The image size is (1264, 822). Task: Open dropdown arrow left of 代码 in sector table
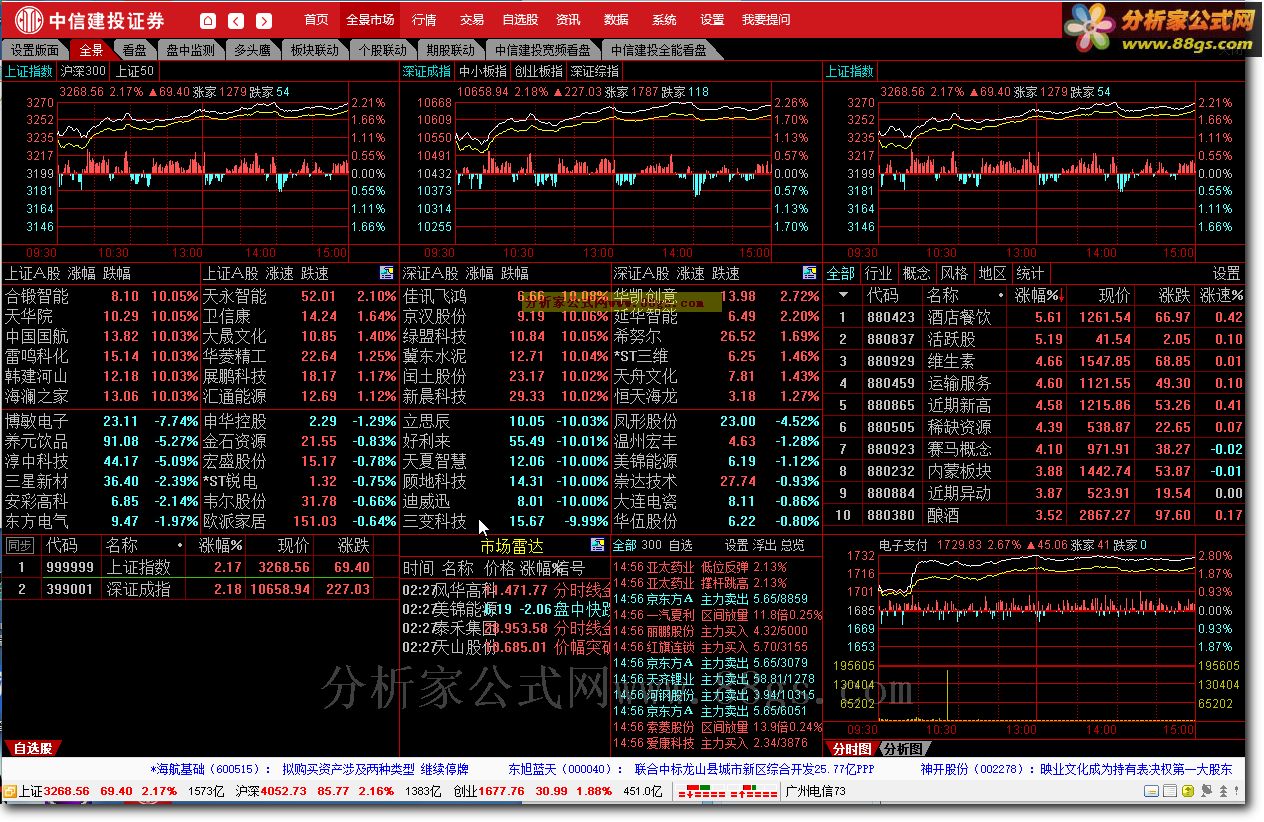843,296
